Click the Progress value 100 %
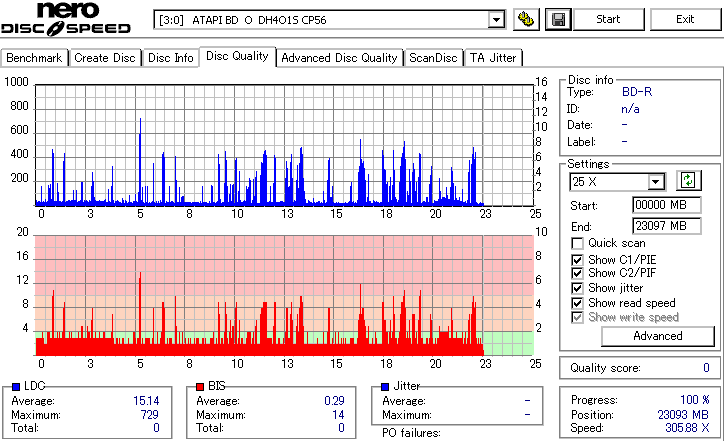724x441 pixels. pyautogui.click(x=695, y=400)
